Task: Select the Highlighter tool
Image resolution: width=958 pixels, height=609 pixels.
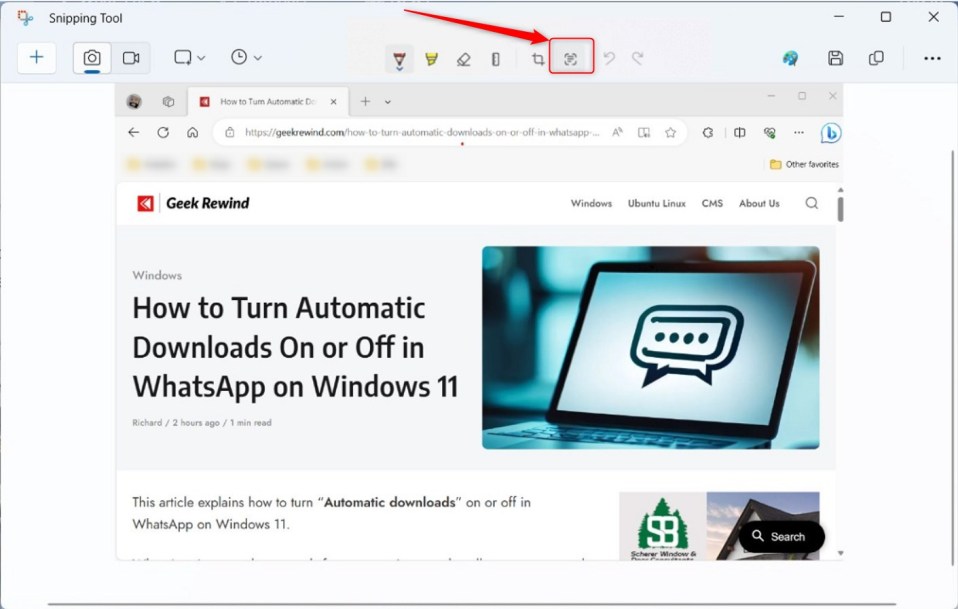Action: 431,59
